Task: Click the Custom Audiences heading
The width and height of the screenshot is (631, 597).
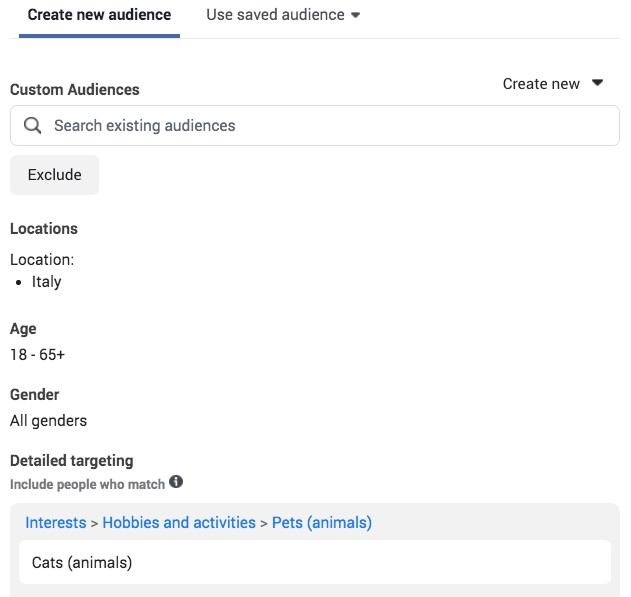Action: 75,90
